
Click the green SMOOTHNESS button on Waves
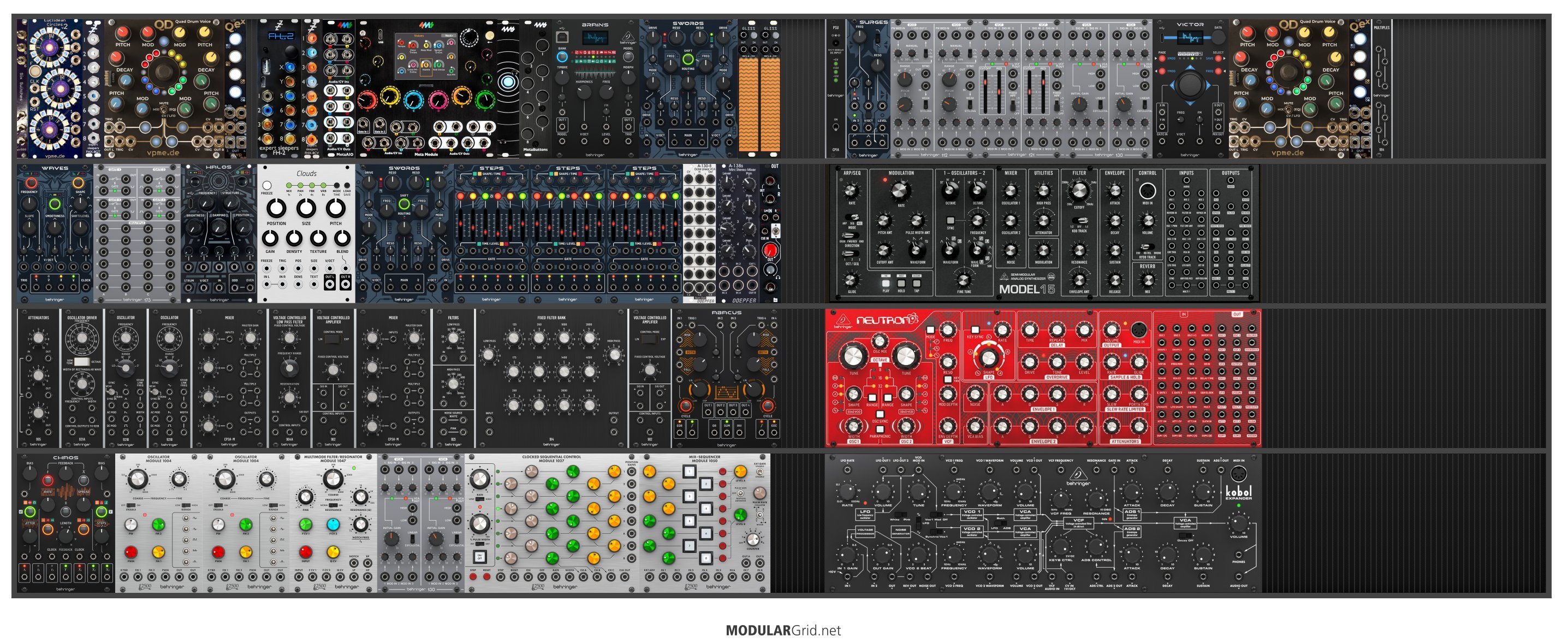pyautogui.click(x=54, y=204)
